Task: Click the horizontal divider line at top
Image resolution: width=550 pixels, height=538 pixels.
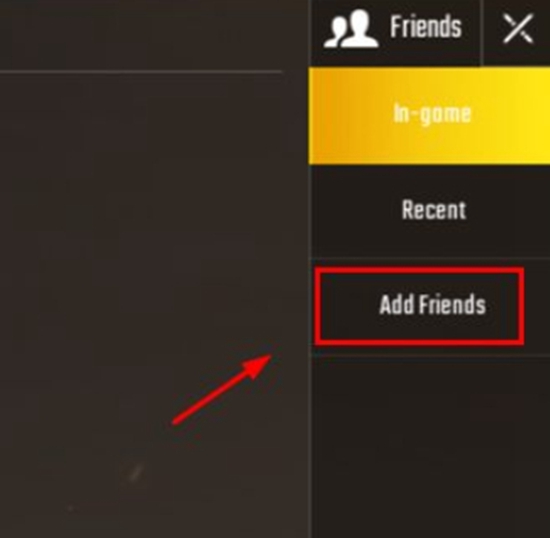Action: 141,72
